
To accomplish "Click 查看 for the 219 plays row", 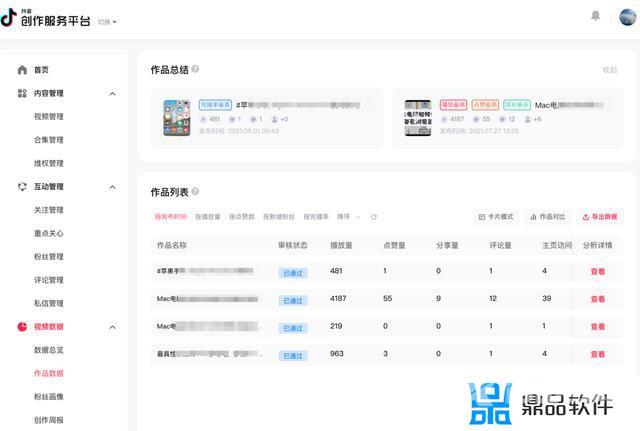I will (598, 327).
